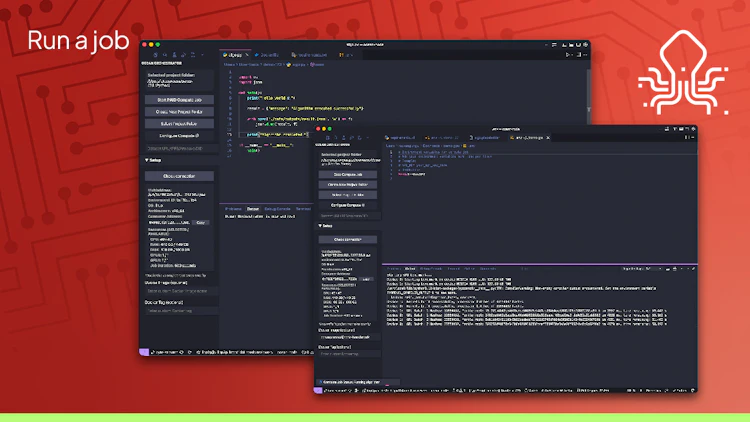
Task: Click Configure Compute in back window
Action: tap(179, 136)
